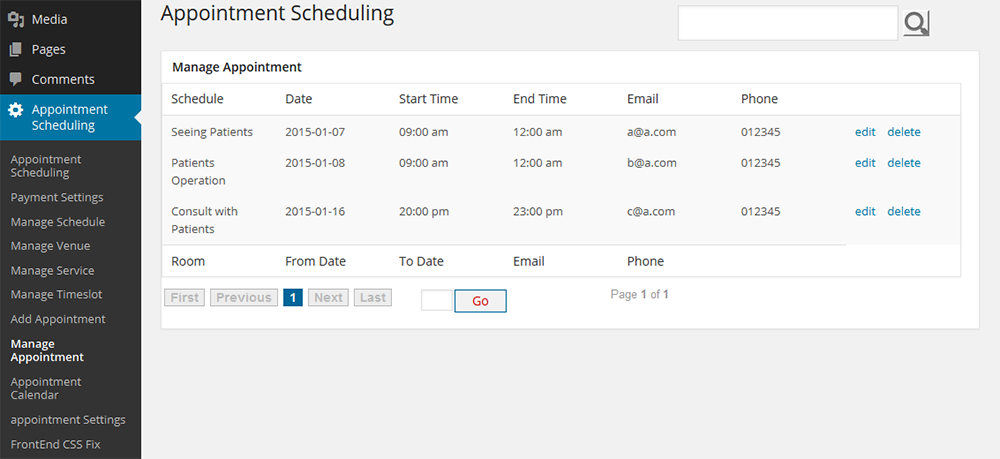Edit the Seeing Patients appointment
The height and width of the screenshot is (459, 1000).
click(865, 132)
